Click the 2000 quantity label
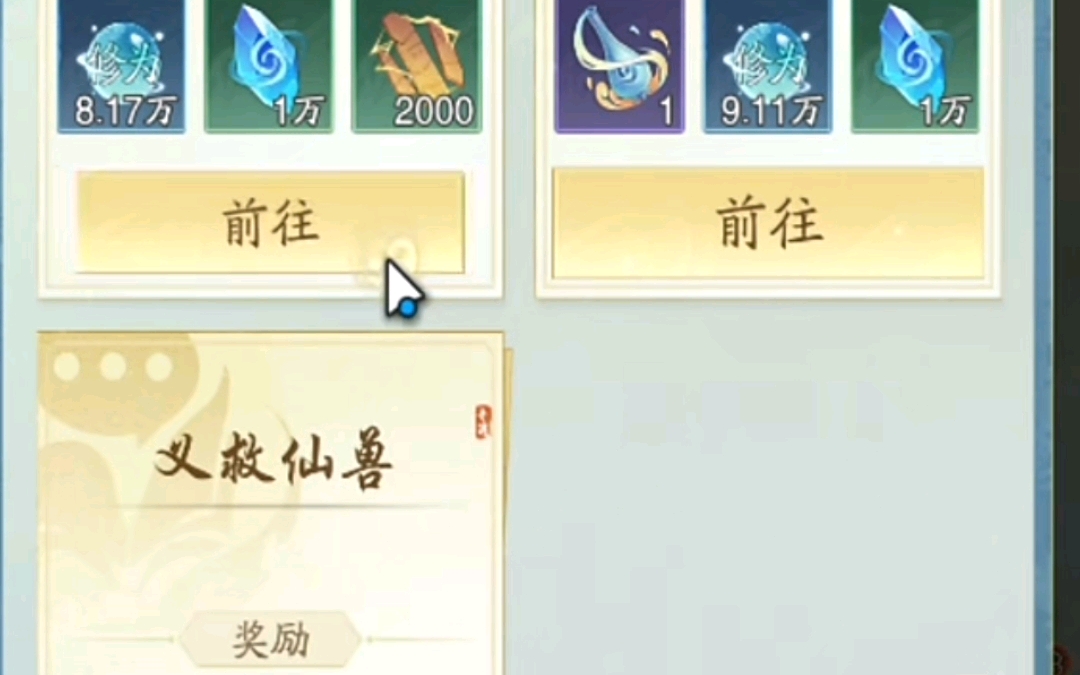This screenshot has height=675, width=1080. click(434, 112)
